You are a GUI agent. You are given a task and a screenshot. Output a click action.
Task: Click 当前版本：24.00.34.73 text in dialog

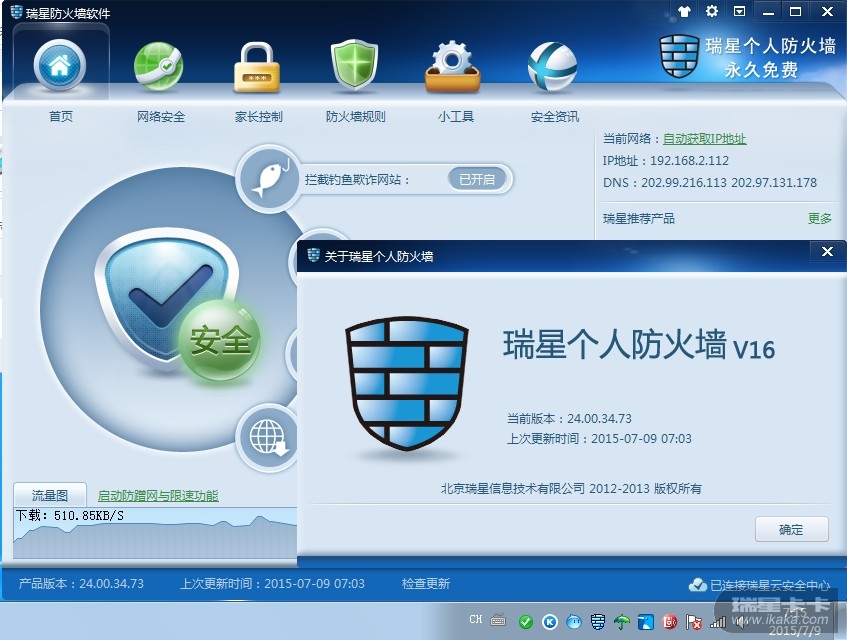click(x=569, y=418)
